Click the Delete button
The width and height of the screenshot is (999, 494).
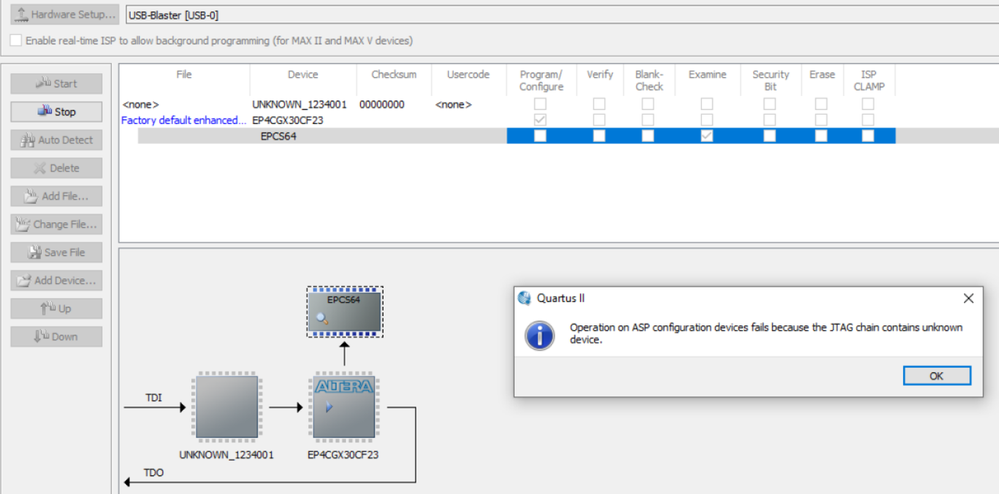pyautogui.click(x=56, y=168)
